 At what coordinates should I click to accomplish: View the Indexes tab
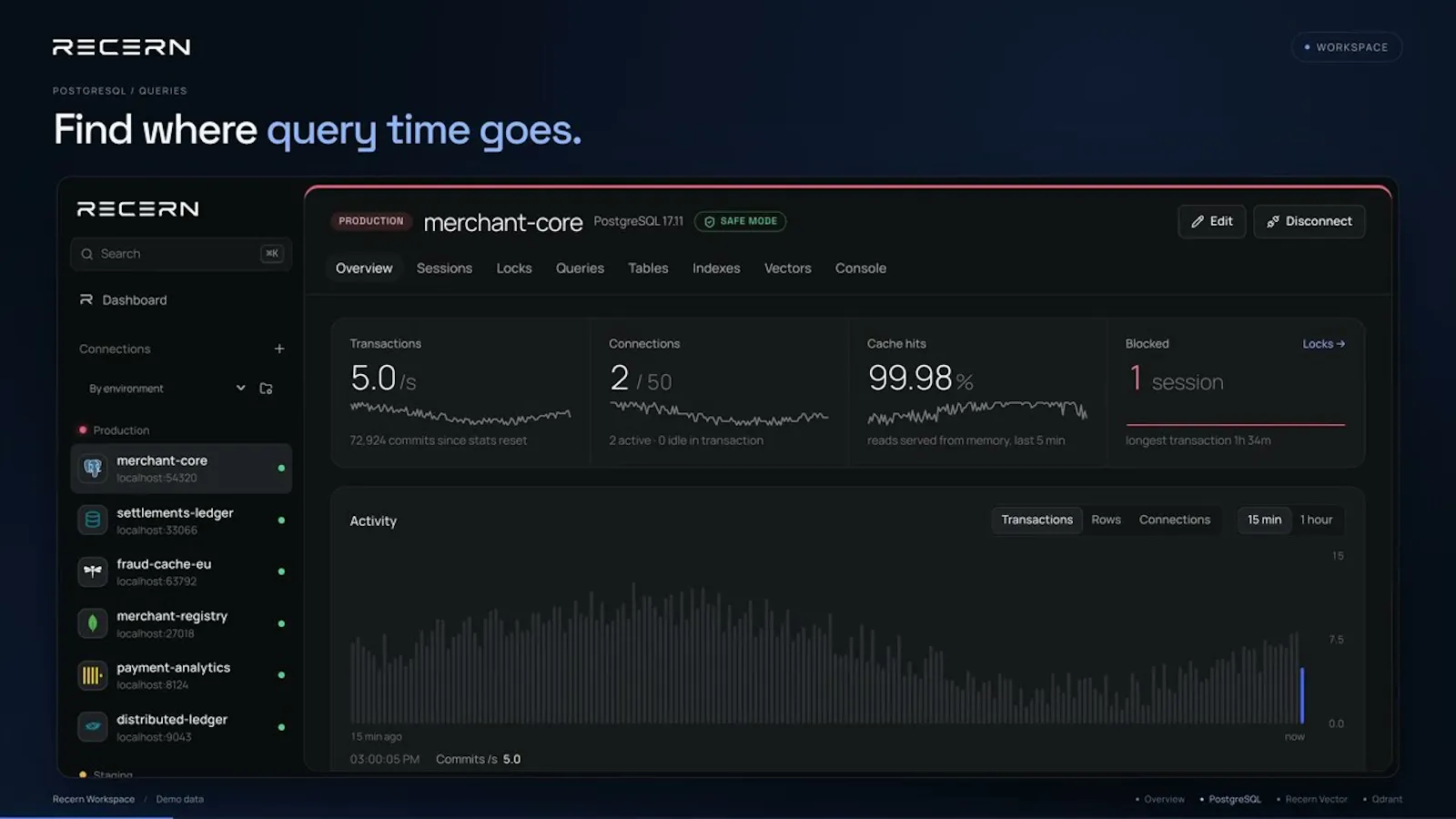pyautogui.click(x=716, y=268)
